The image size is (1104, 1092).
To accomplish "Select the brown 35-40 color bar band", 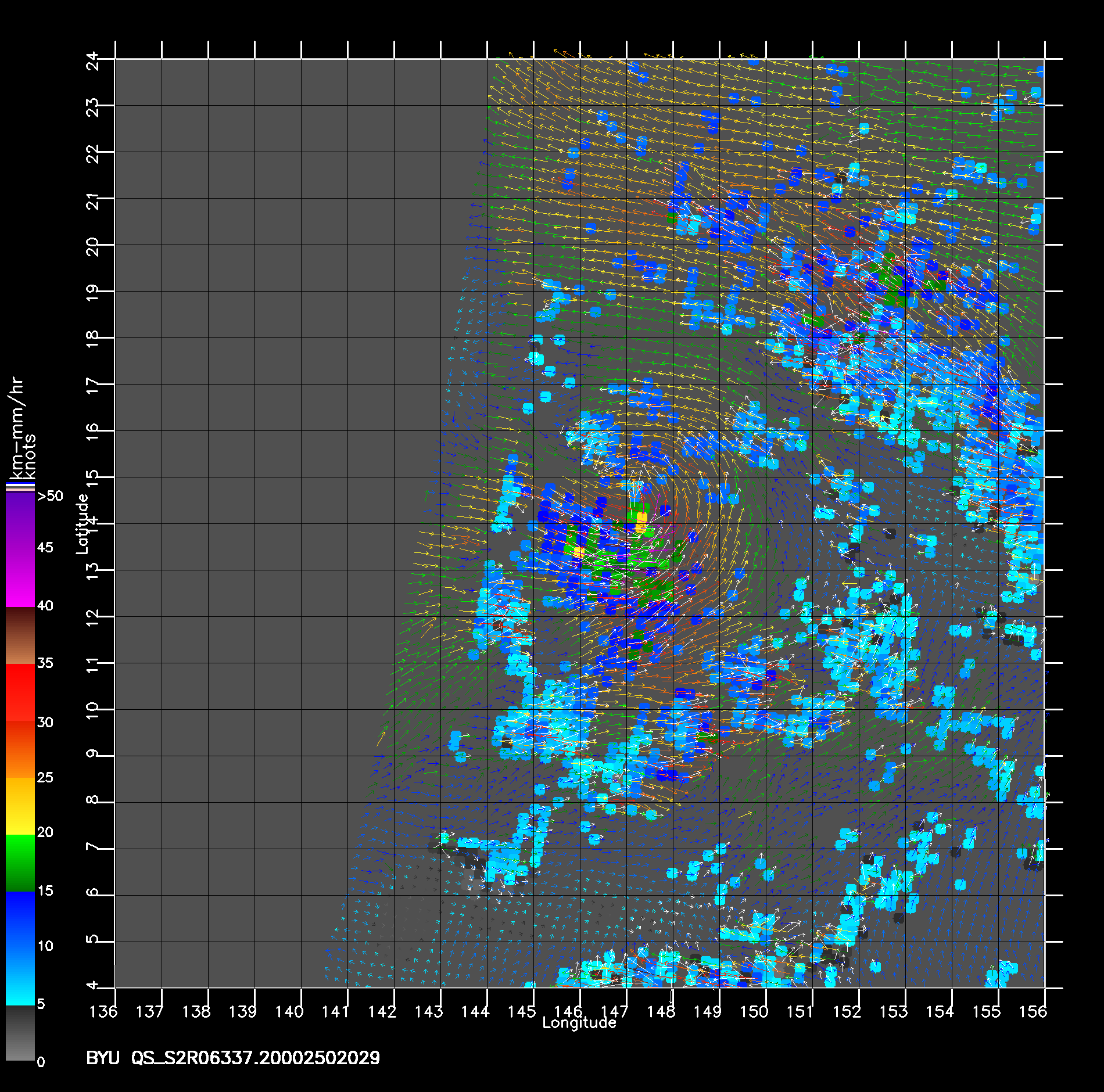I will [20, 635].
